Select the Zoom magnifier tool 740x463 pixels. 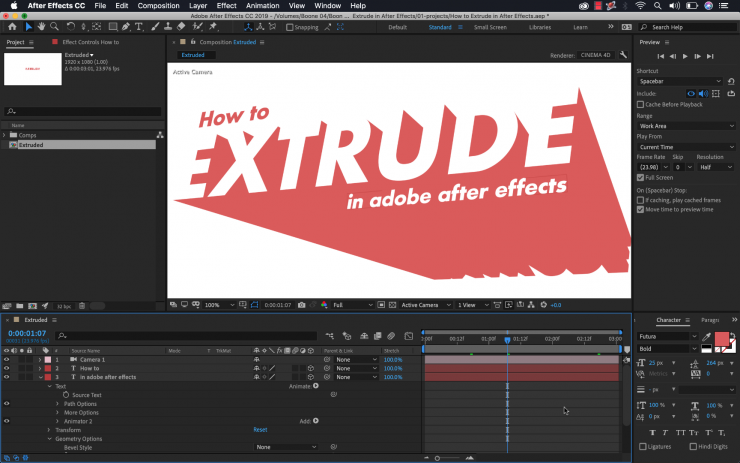pos(54,27)
